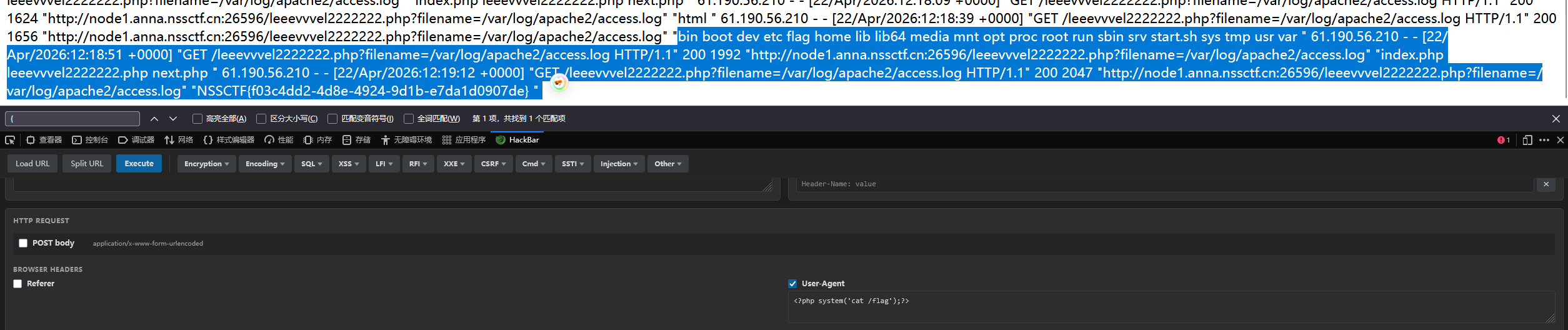This screenshot has height=330, width=1568.
Task: Open the 控制台 console tab
Action: (x=90, y=140)
